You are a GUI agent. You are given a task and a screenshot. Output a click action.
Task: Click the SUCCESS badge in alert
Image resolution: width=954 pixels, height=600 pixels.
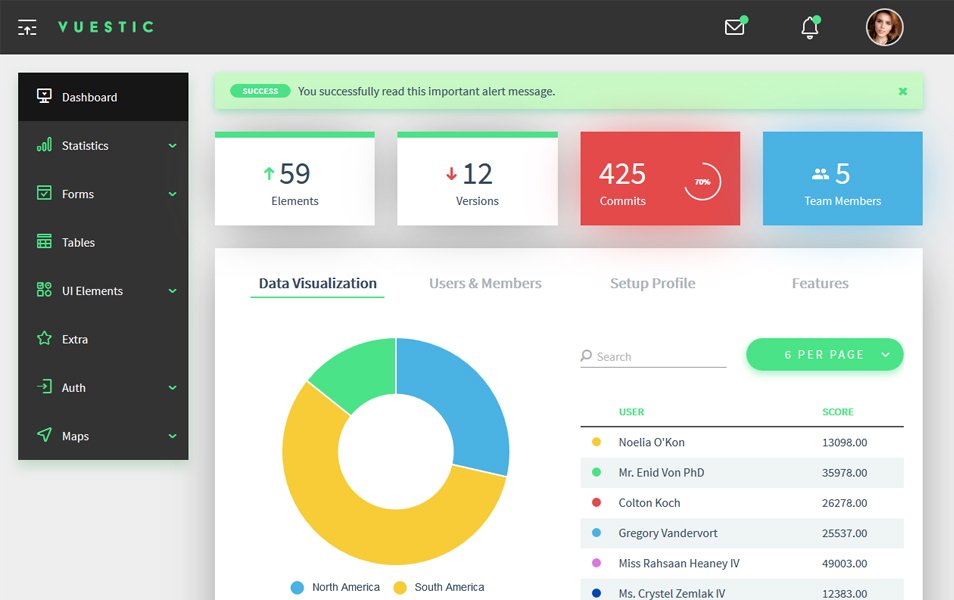point(260,91)
